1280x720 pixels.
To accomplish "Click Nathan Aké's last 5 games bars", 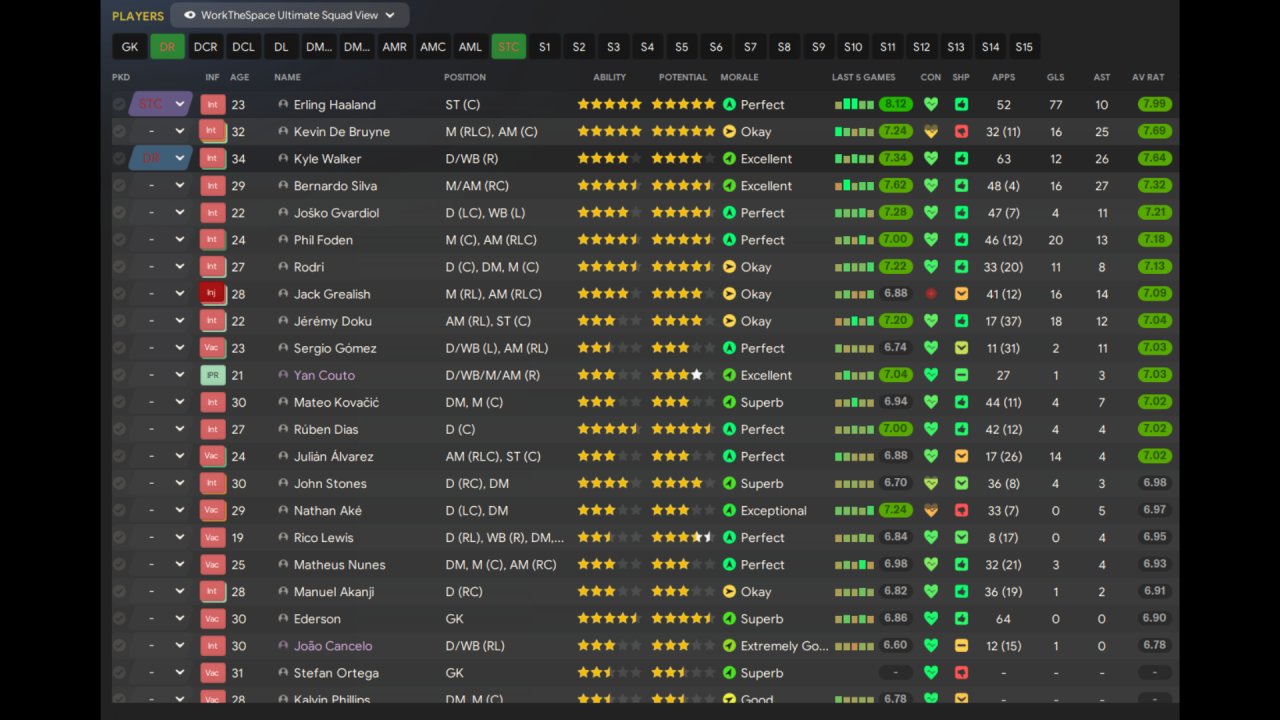I will [x=854, y=510].
